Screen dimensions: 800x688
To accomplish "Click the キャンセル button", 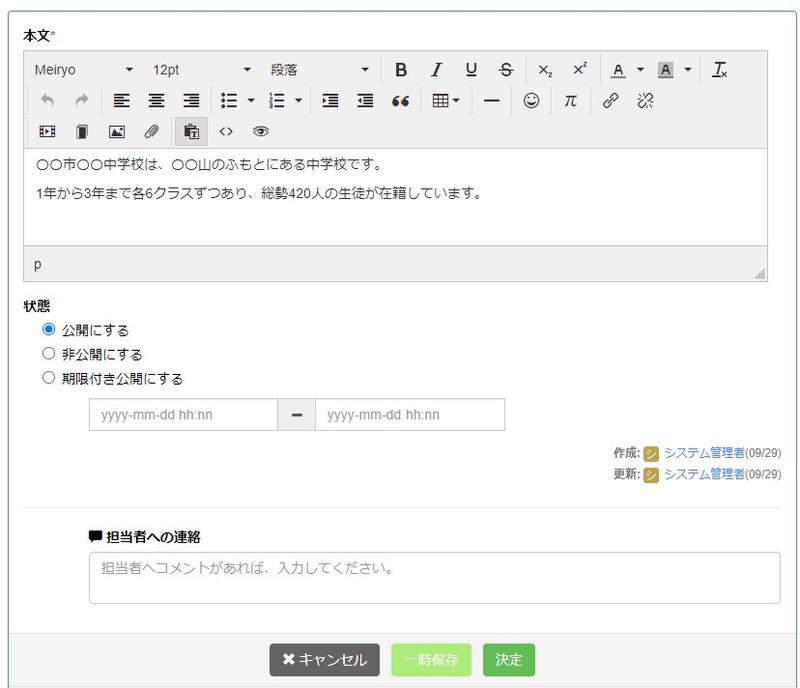I will [324, 660].
